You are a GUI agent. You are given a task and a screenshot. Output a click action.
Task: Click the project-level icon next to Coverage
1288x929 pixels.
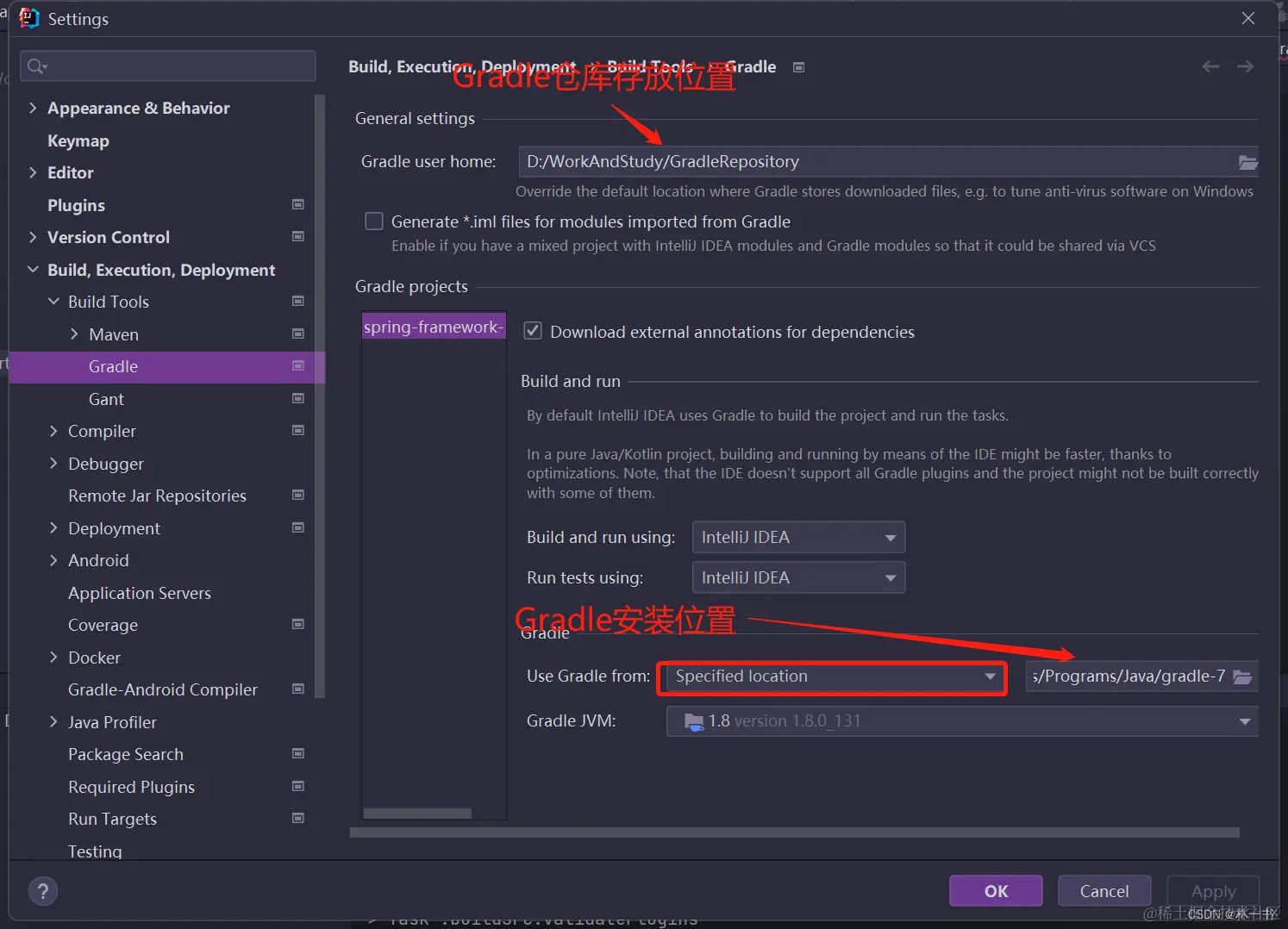(x=298, y=624)
